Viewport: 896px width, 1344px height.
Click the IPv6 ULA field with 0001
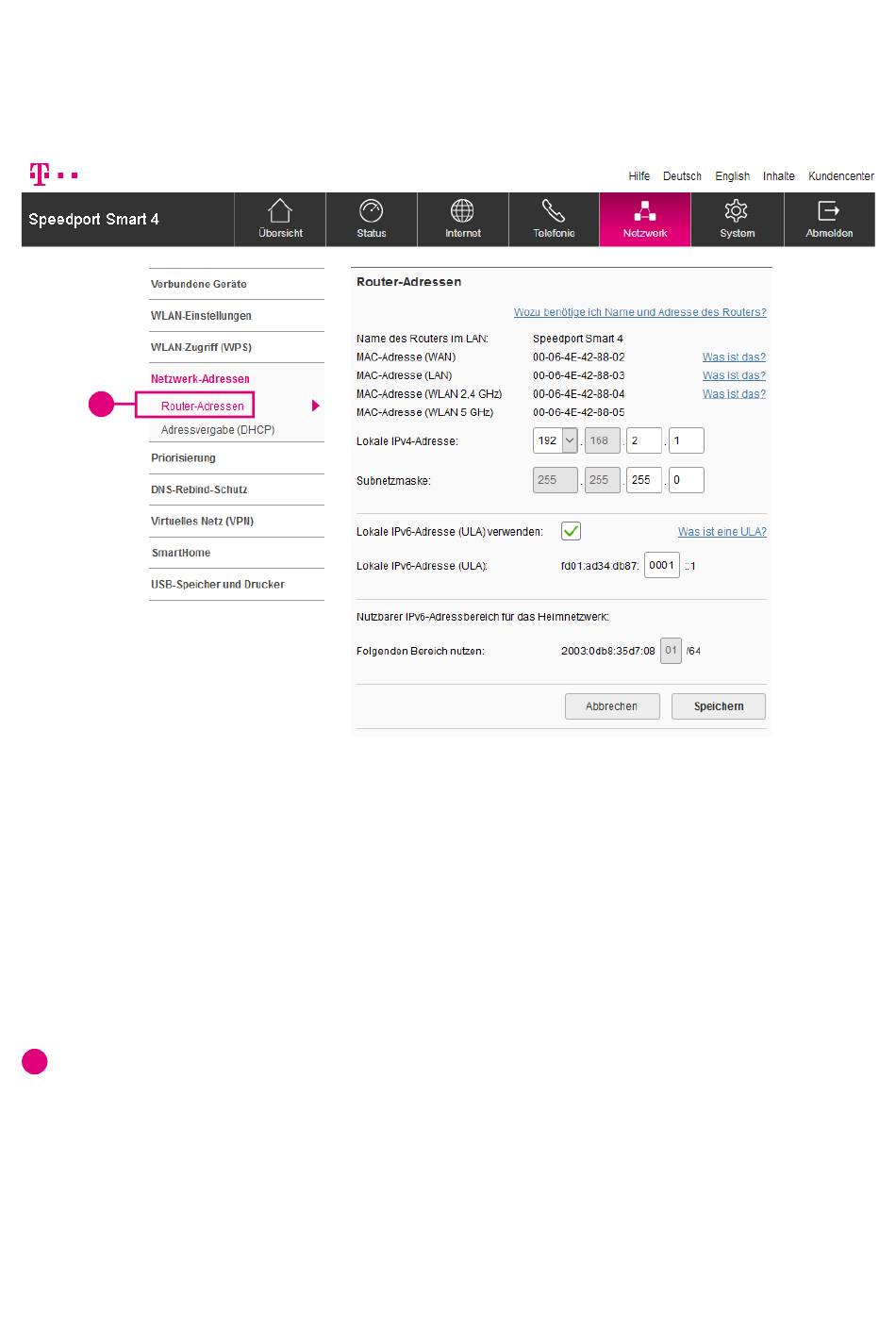662,566
